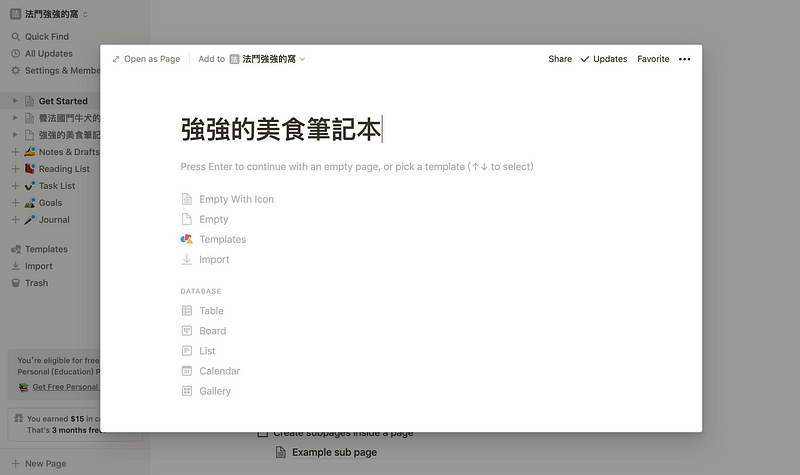800x475 pixels.
Task: Mark this page as Favorite
Action: pyautogui.click(x=653, y=59)
